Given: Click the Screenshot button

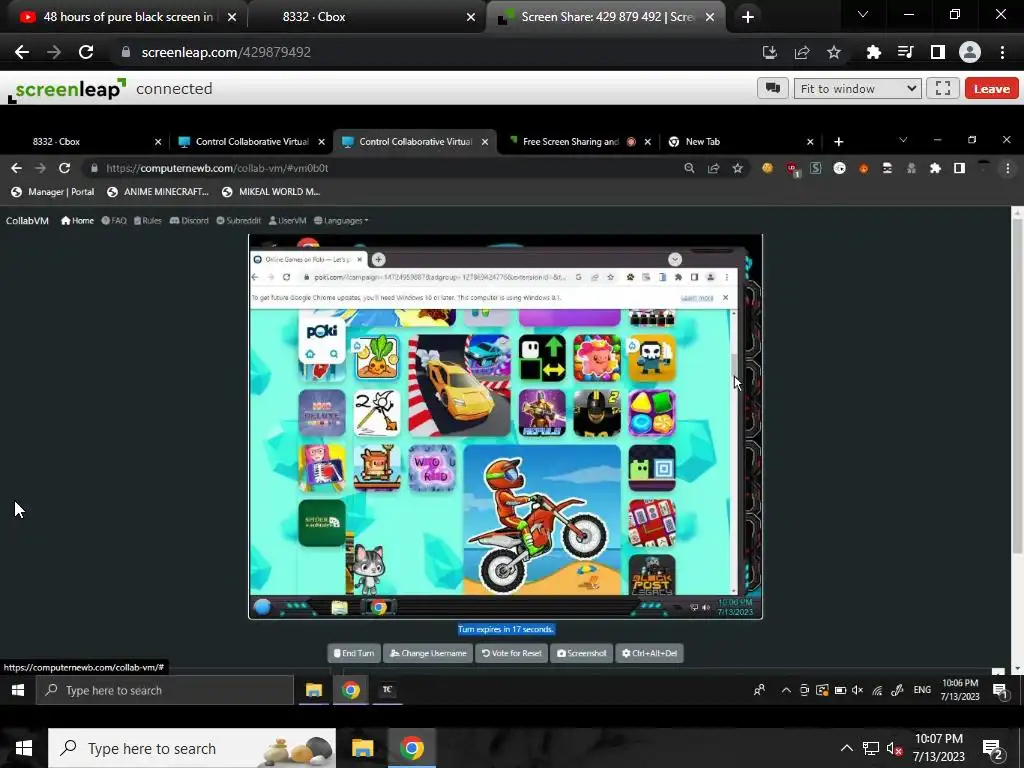Looking at the screenshot, I should pyautogui.click(x=581, y=653).
